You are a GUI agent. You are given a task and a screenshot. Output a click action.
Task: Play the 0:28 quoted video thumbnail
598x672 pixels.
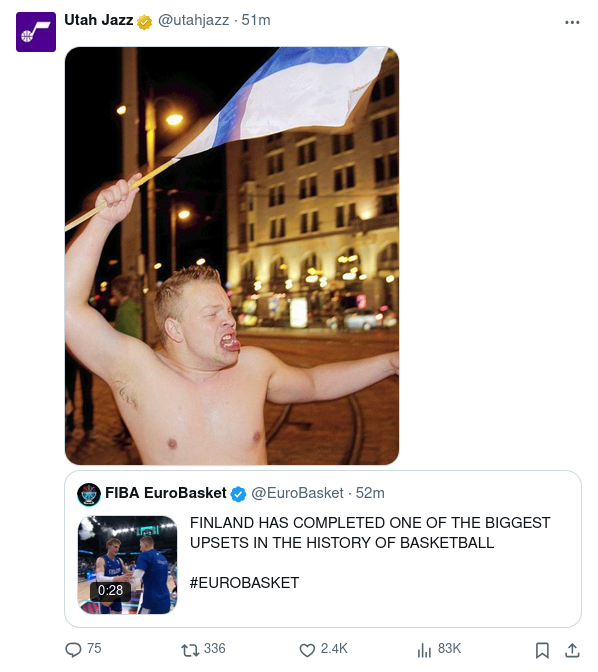[x=127, y=565]
